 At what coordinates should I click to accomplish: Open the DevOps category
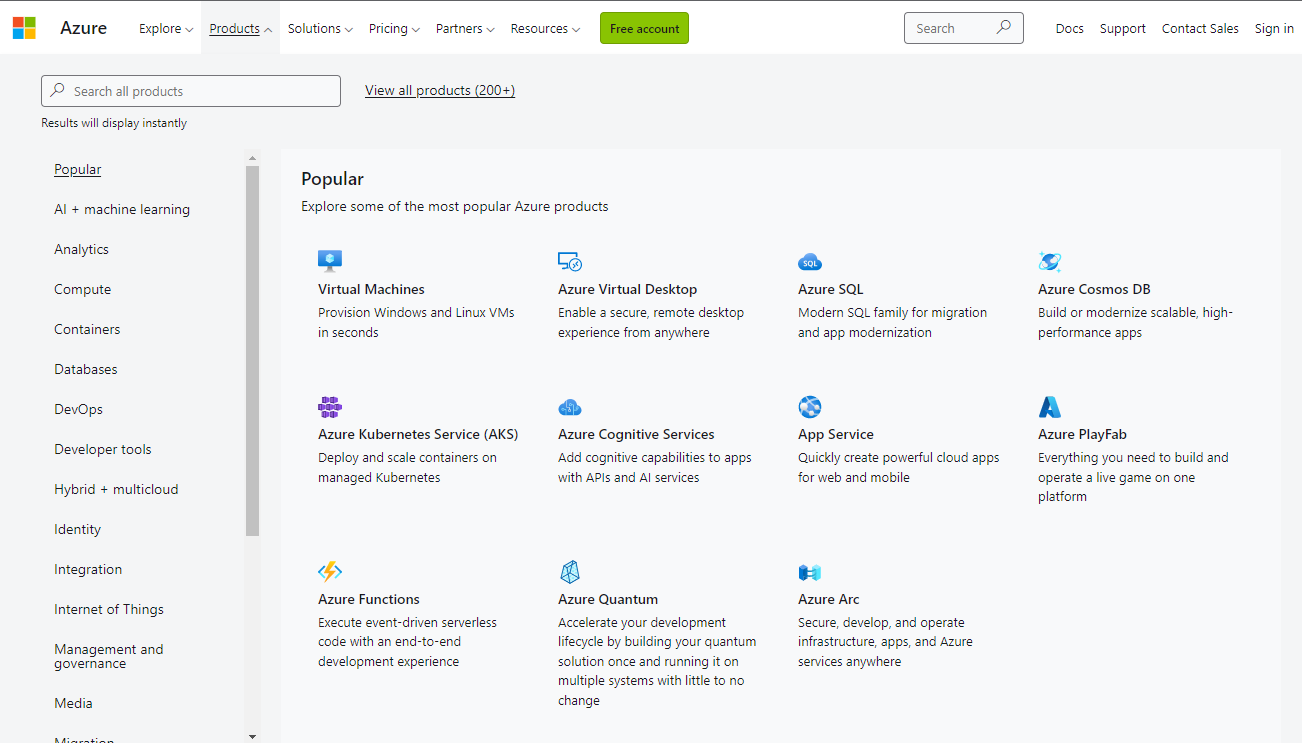coord(79,409)
